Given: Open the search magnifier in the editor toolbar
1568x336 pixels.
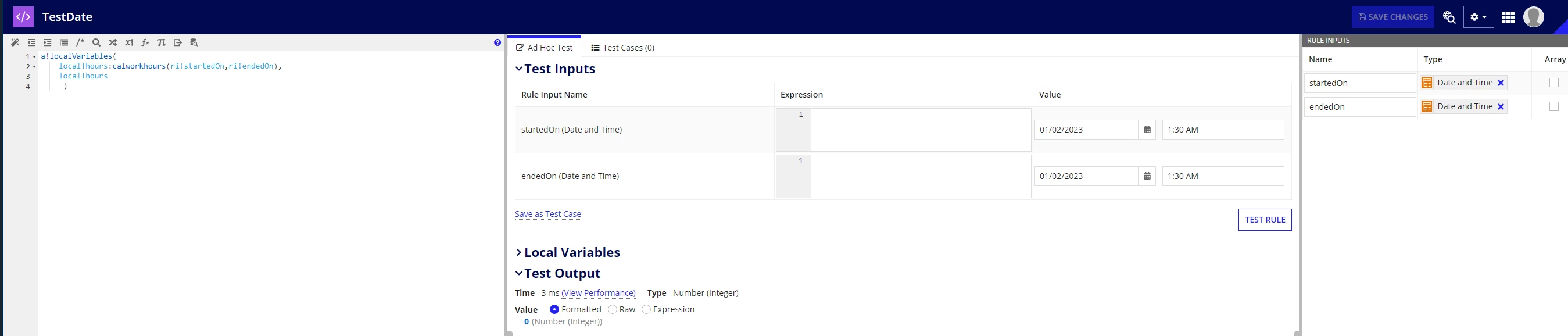Looking at the screenshot, I should [x=96, y=42].
